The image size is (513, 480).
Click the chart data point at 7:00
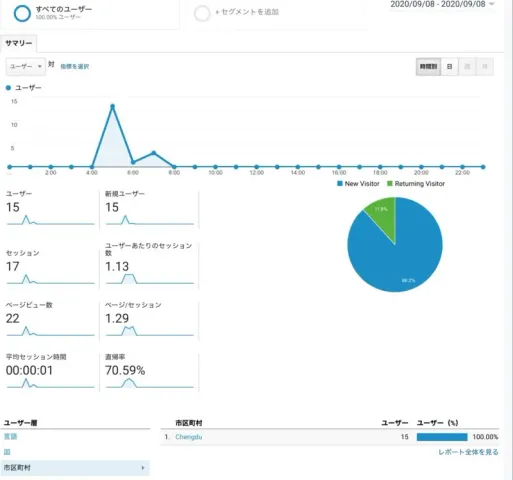(x=154, y=153)
